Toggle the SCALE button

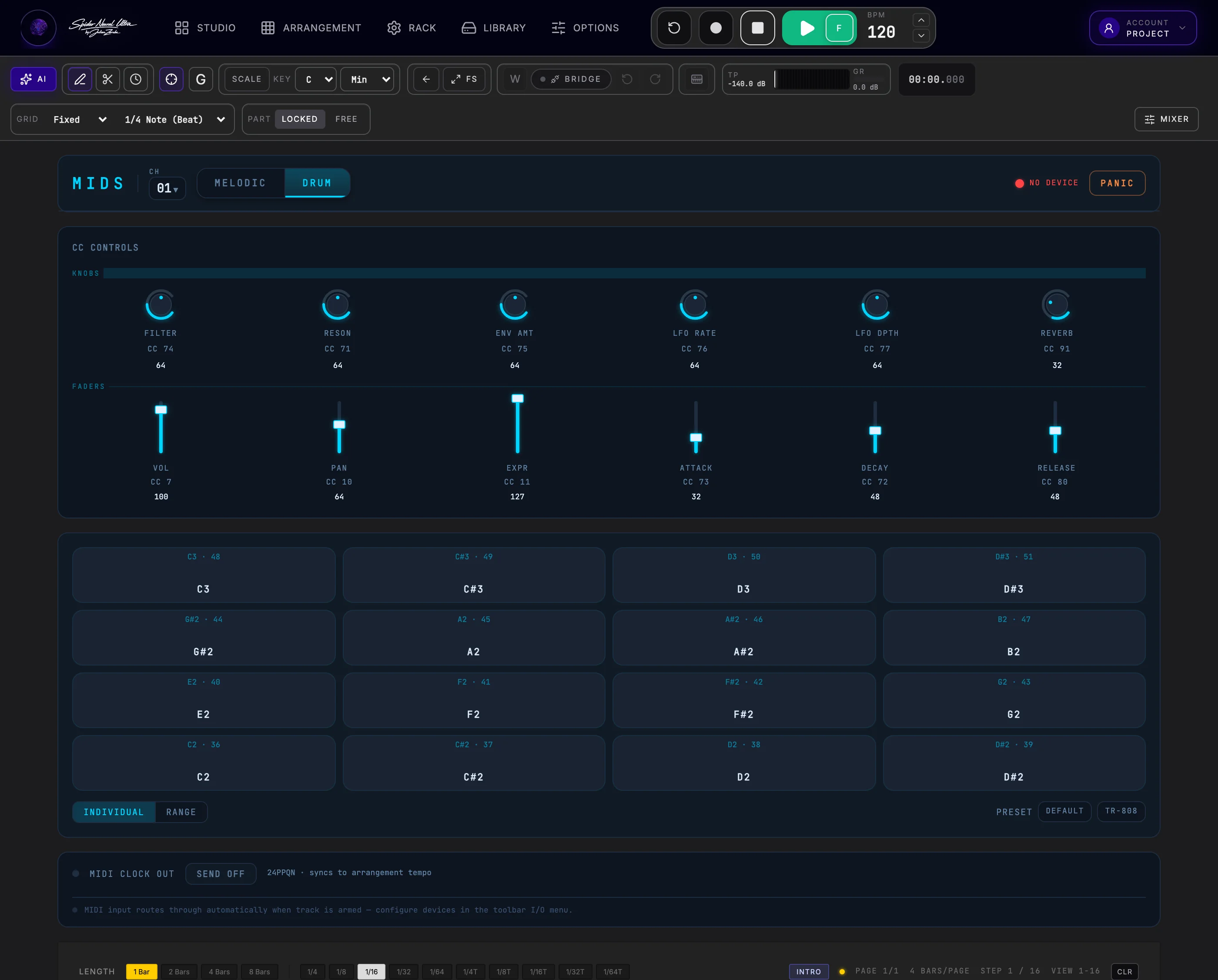point(246,79)
